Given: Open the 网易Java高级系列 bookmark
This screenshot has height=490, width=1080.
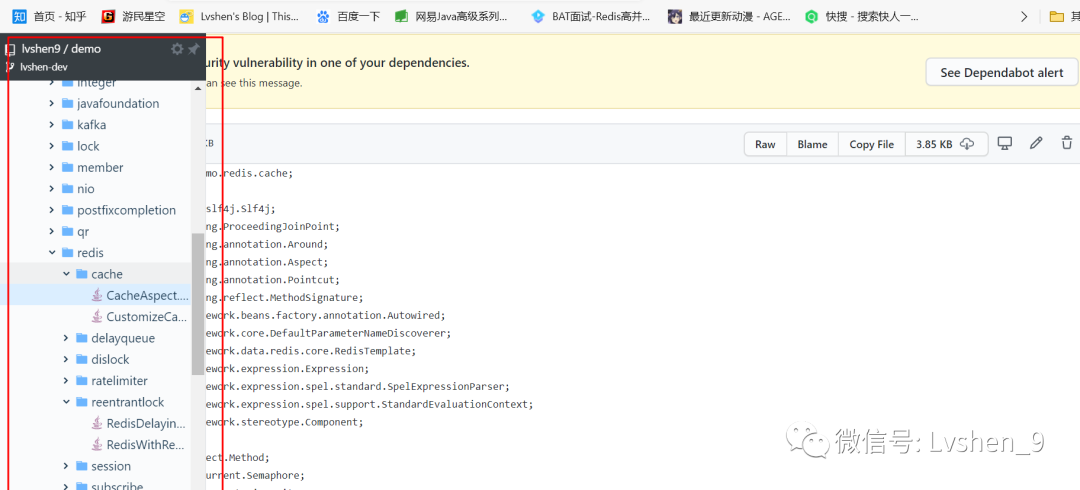Looking at the screenshot, I should (452, 16).
